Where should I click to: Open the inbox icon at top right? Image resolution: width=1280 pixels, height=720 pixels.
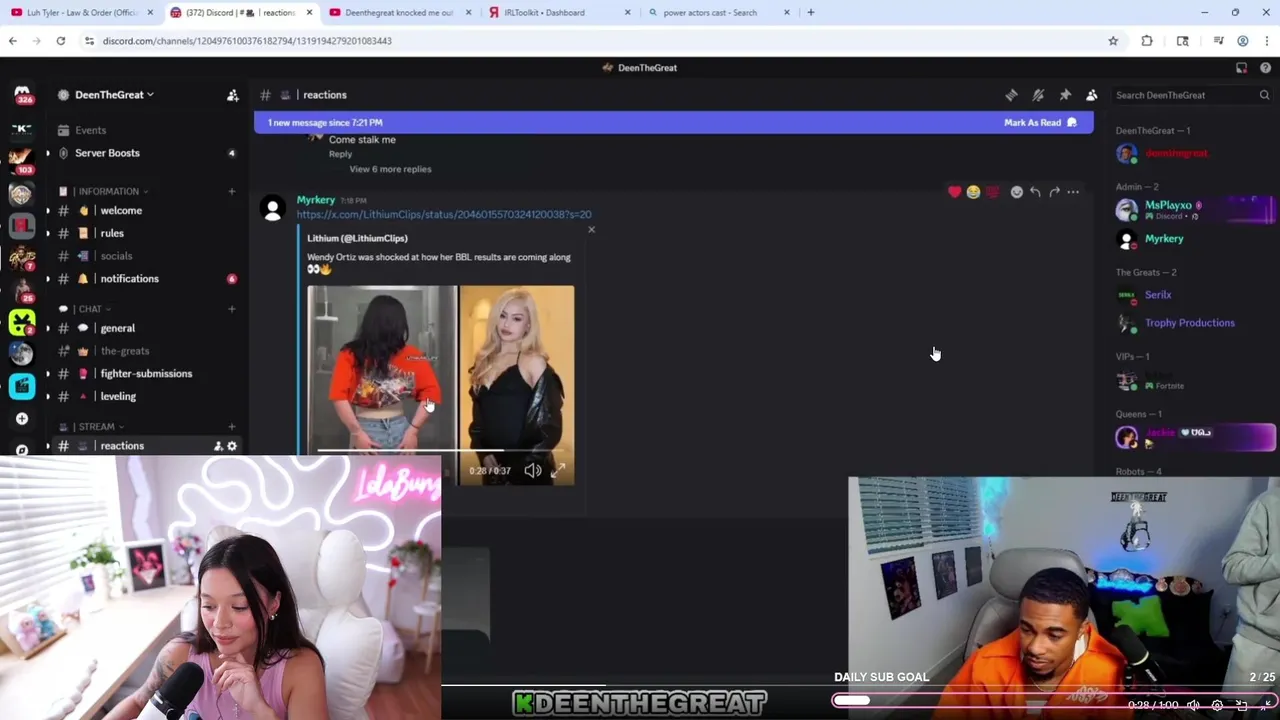1241,68
